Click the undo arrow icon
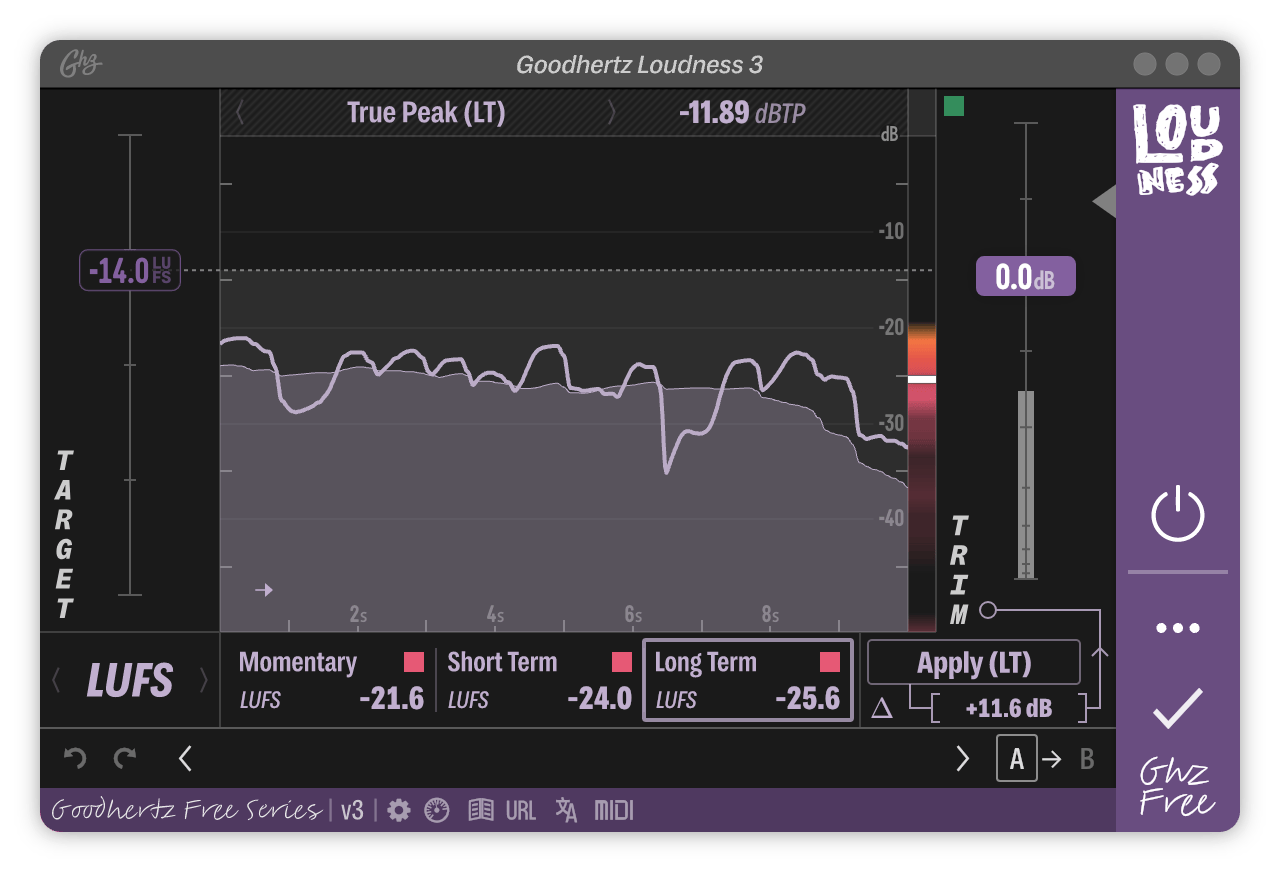The height and width of the screenshot is (872, 1280). pyautogui.click(x=75, y=759)
